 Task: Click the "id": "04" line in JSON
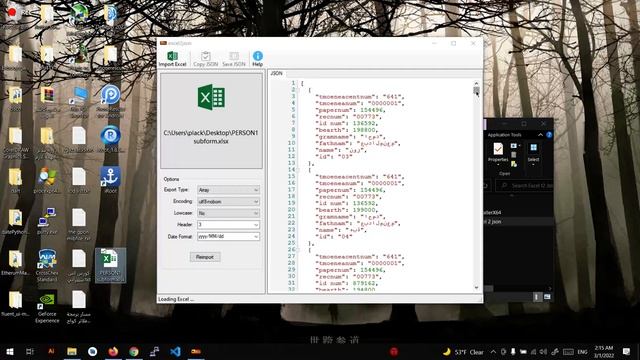coord(334,236)
